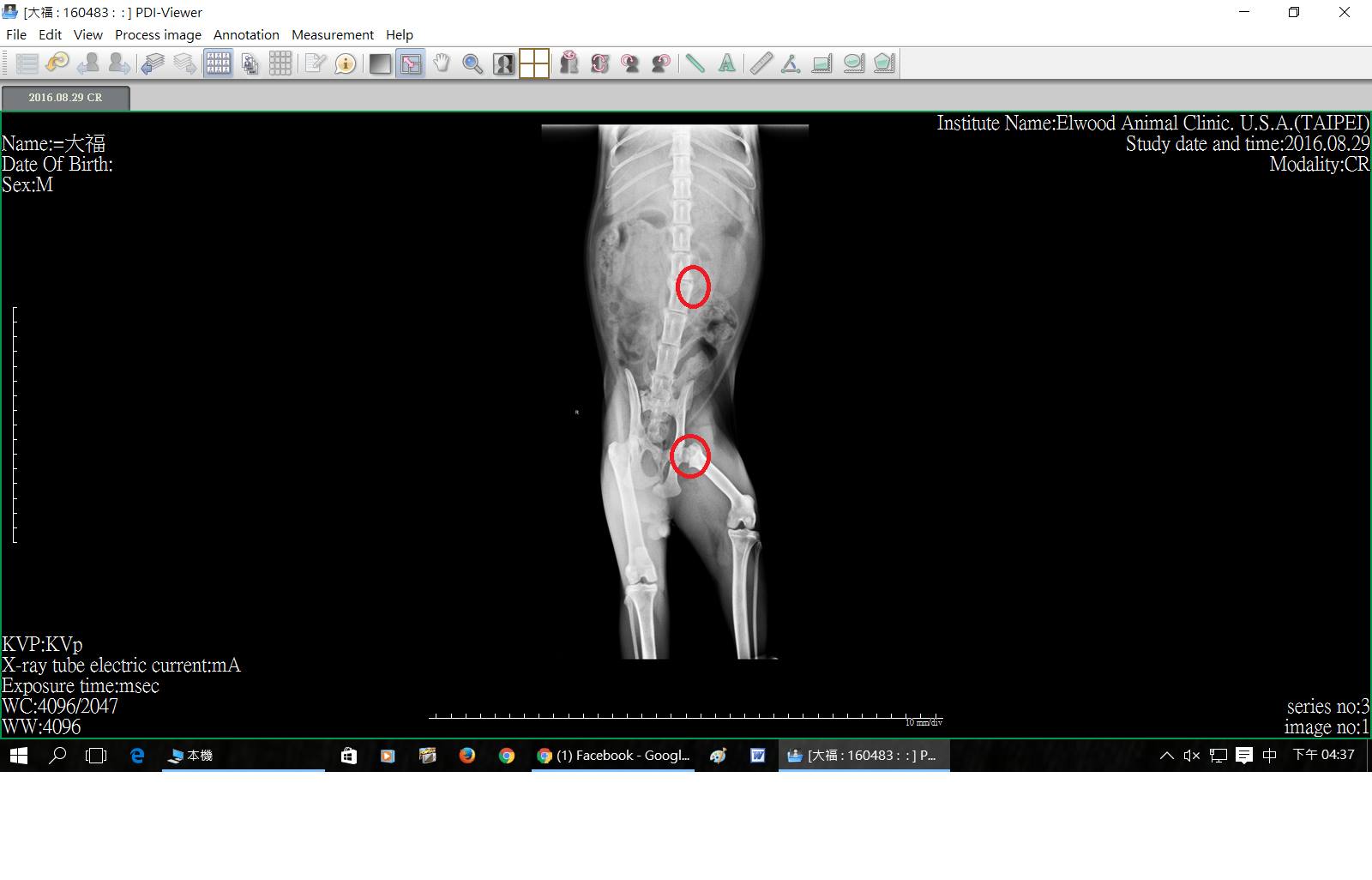
Task: Switch to the 2016.08.29 CR tab
Action: 65,98
